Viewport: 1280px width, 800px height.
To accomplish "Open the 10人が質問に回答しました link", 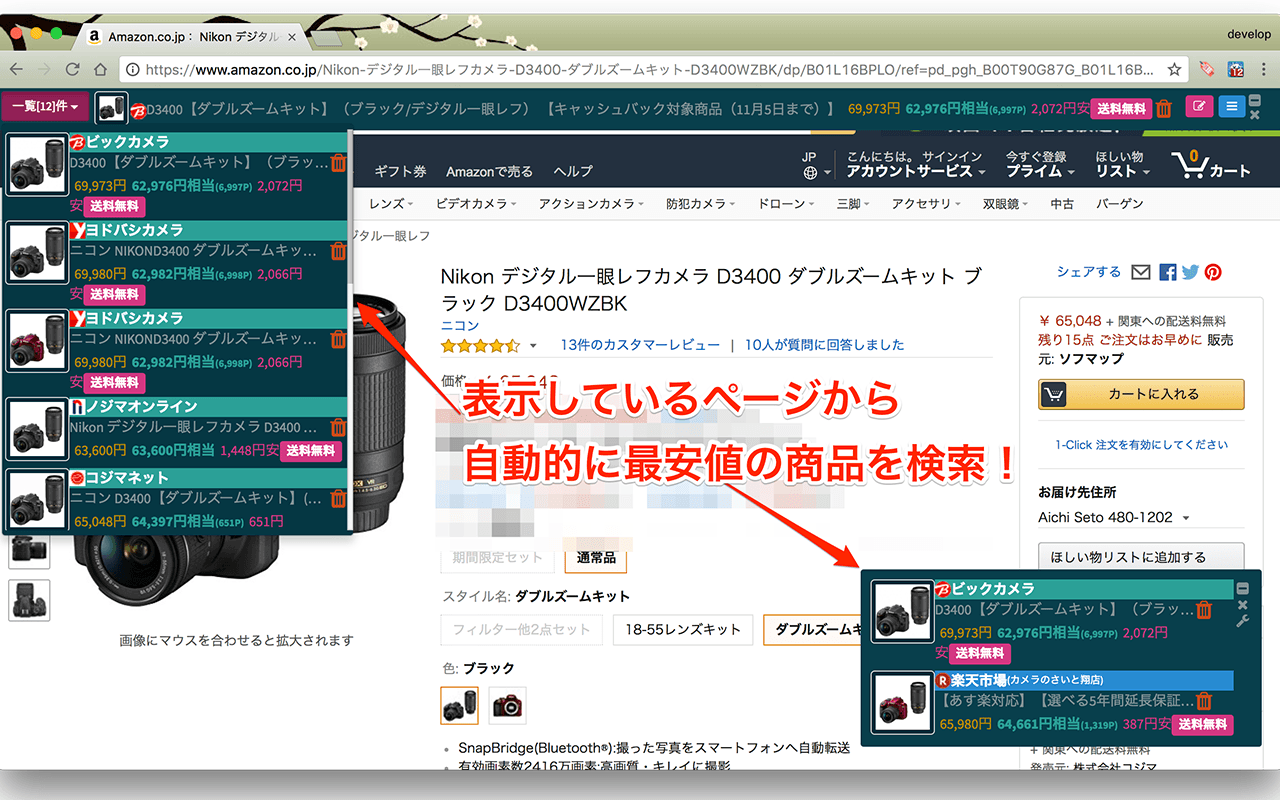I will coord(824,345).
